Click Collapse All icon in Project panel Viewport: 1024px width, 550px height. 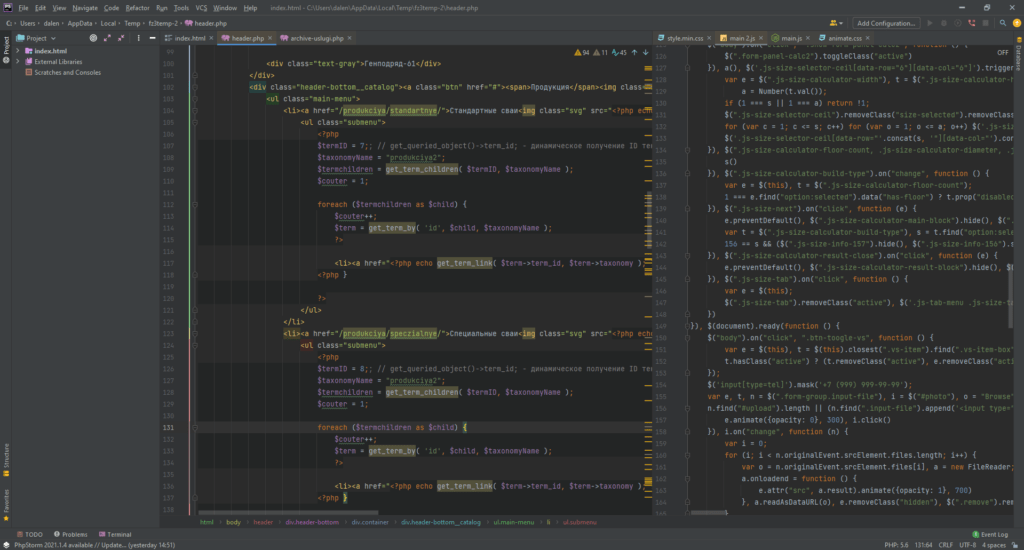tap(121, 38)
